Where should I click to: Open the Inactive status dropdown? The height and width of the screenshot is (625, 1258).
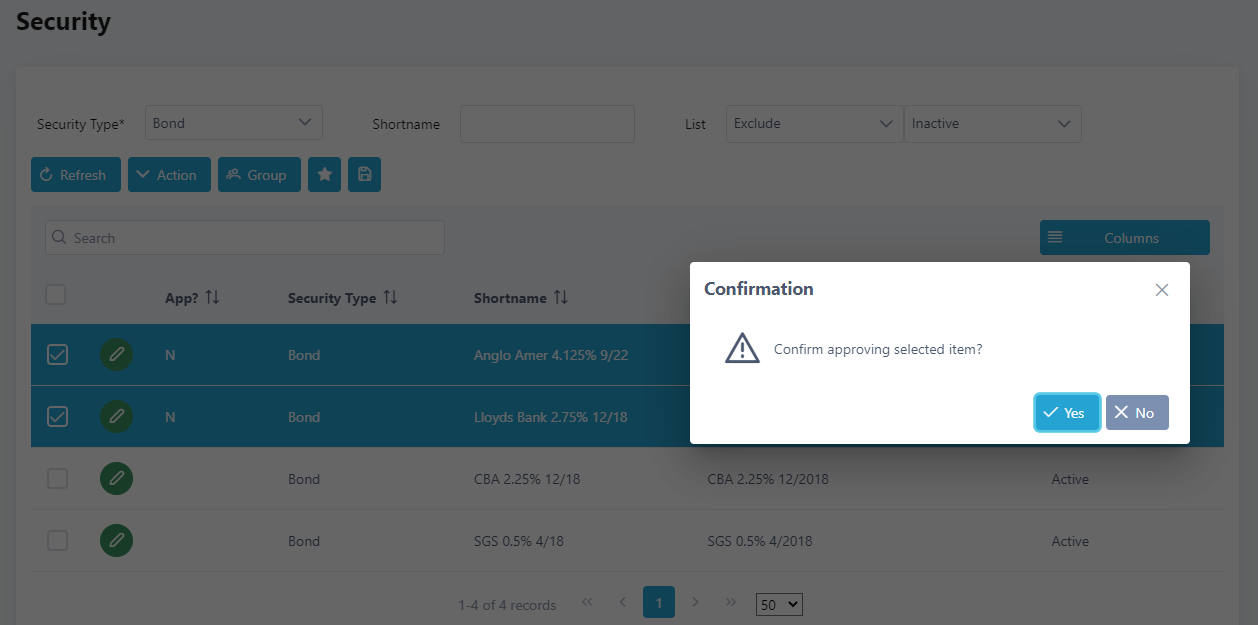coord(992,124)
